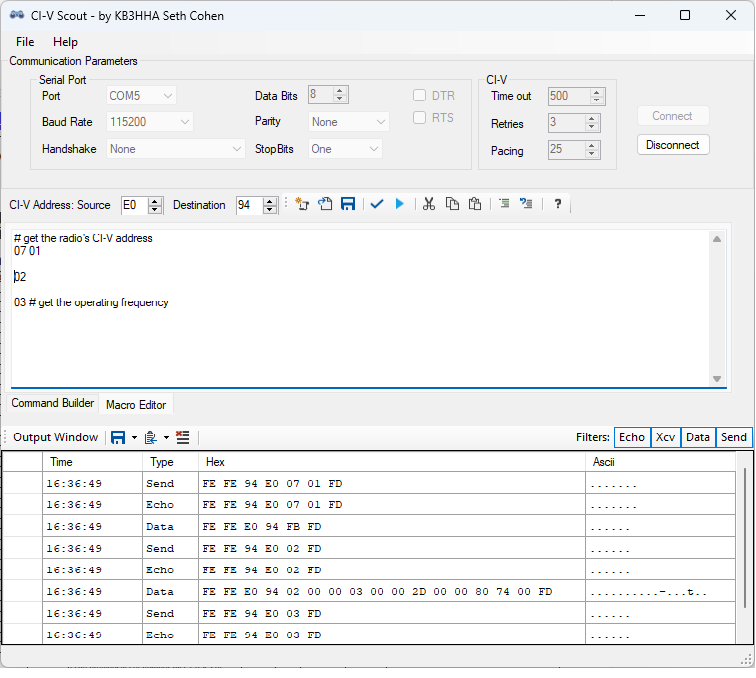Image resolution: width=756 pixels, height=678 pixels.
Task: Increase Data Bits with the up arrow
Action: (340, 91)
